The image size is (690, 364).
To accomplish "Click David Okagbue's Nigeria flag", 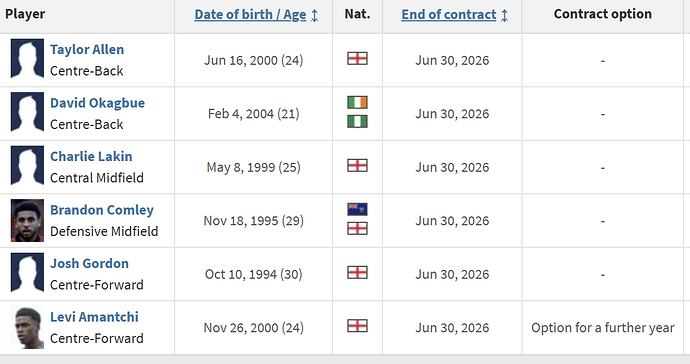I will 357,121.
